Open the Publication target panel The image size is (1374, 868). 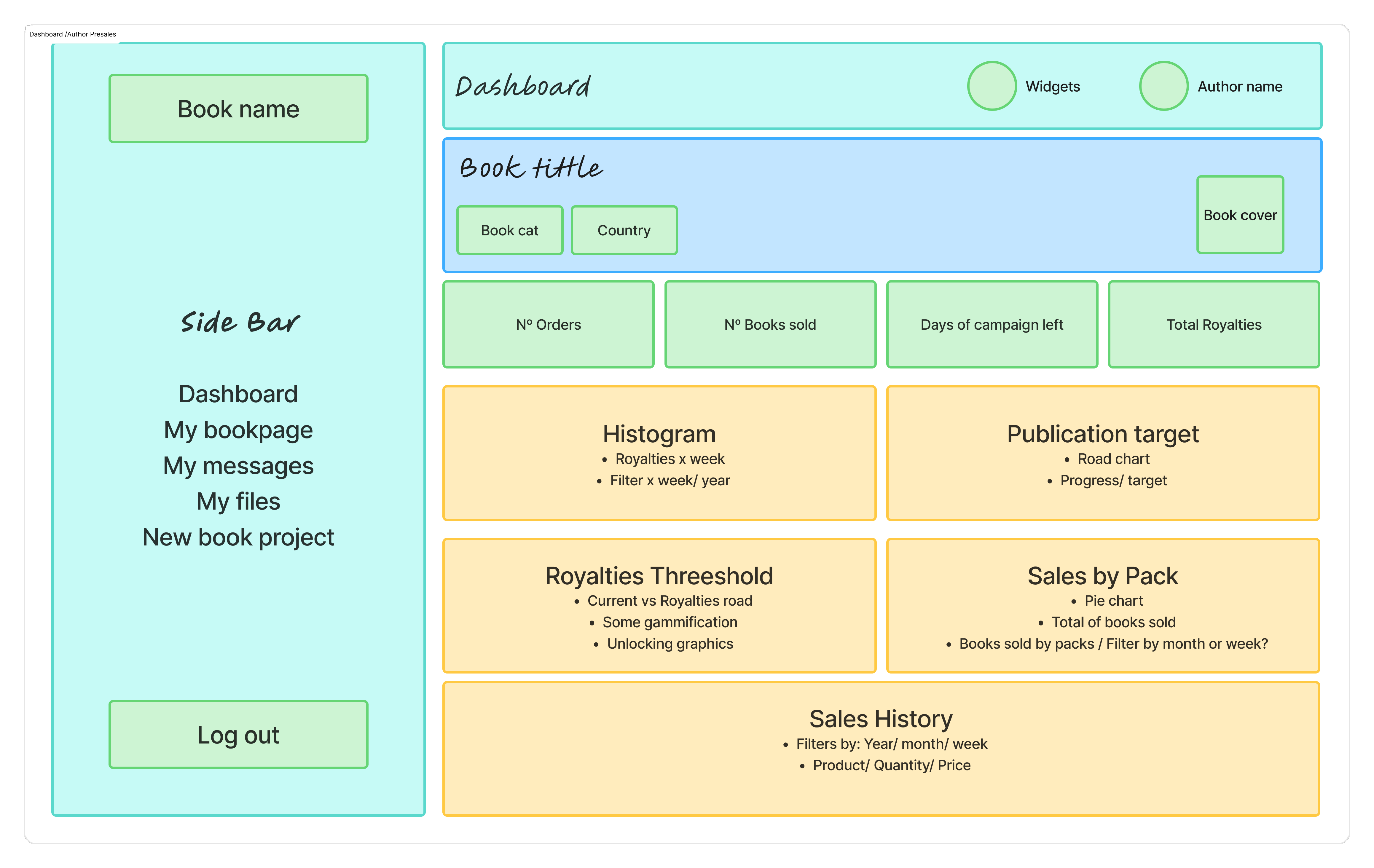1102,453
